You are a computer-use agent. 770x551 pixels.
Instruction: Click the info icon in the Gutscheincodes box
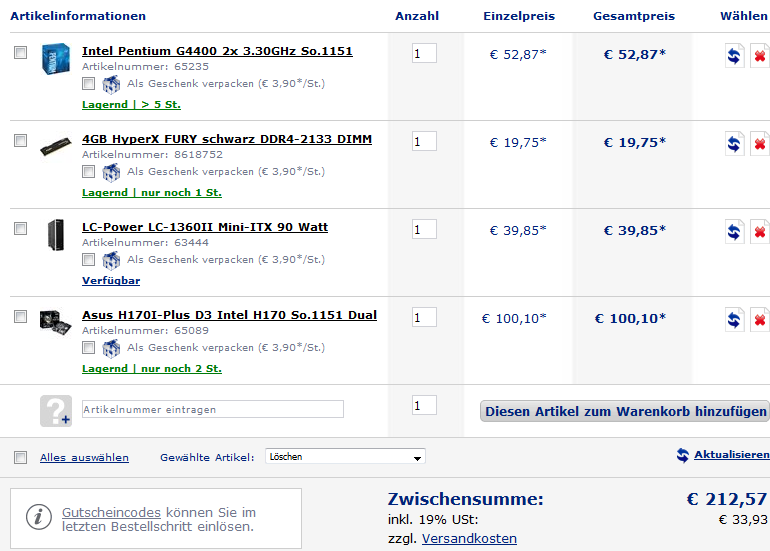[39, 517]
